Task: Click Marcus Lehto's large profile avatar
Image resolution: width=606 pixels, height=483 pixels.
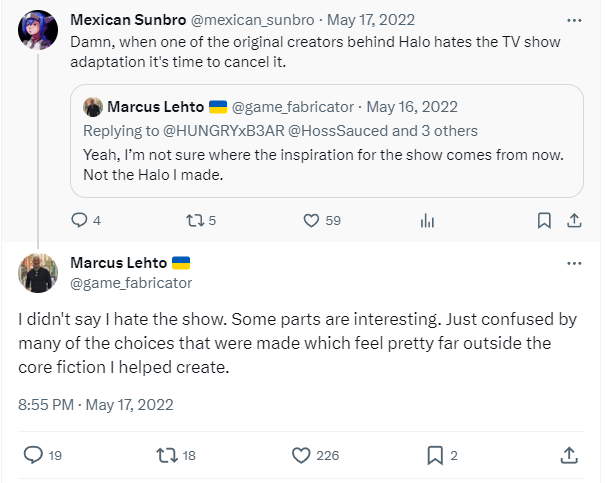Action: click(38, 273)
